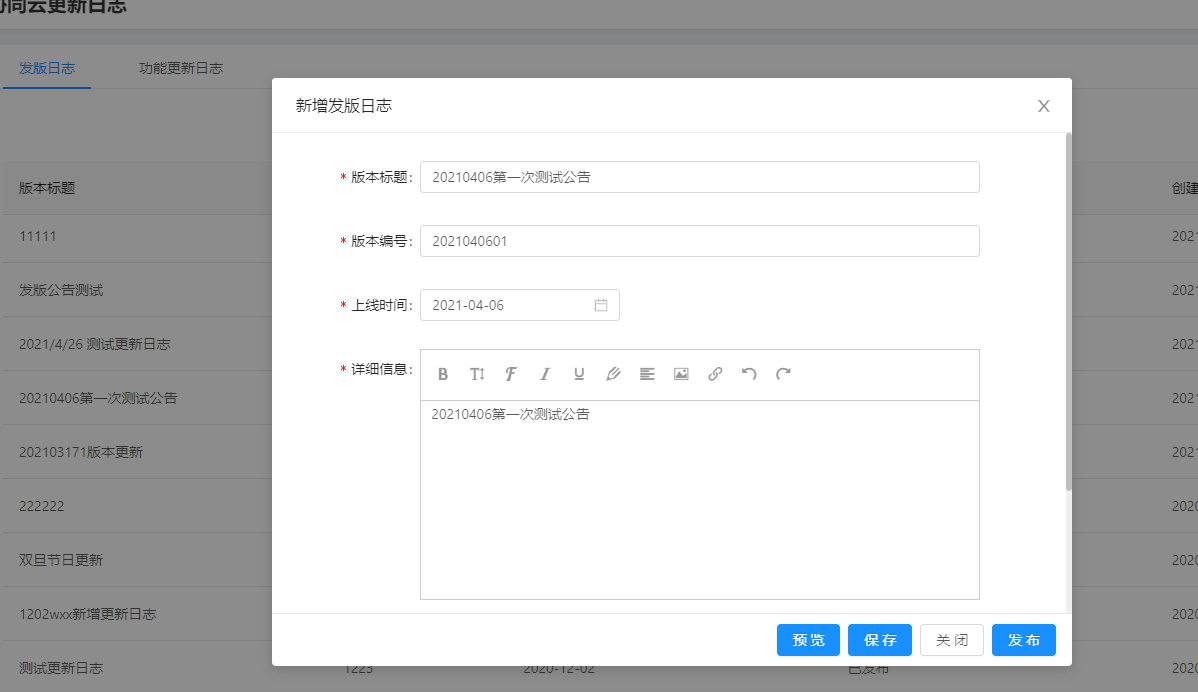Toggle underline formatting
1198x692 pixels.
[579, 373]
